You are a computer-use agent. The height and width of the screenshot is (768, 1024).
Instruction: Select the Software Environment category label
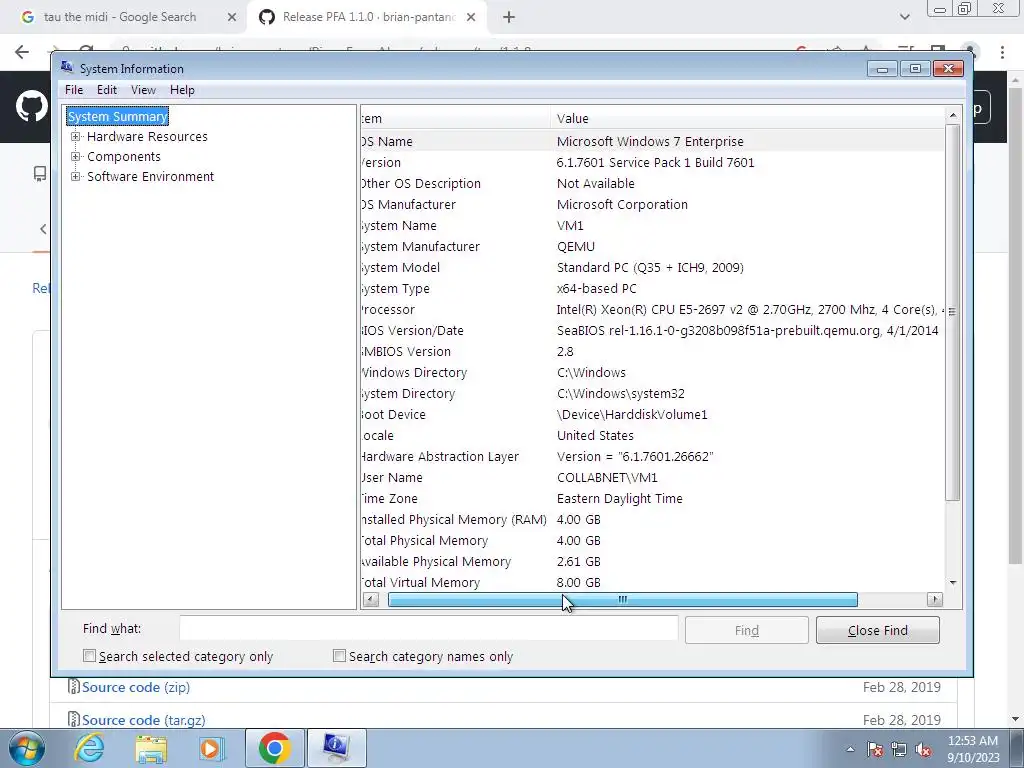[x=150, y=176]
